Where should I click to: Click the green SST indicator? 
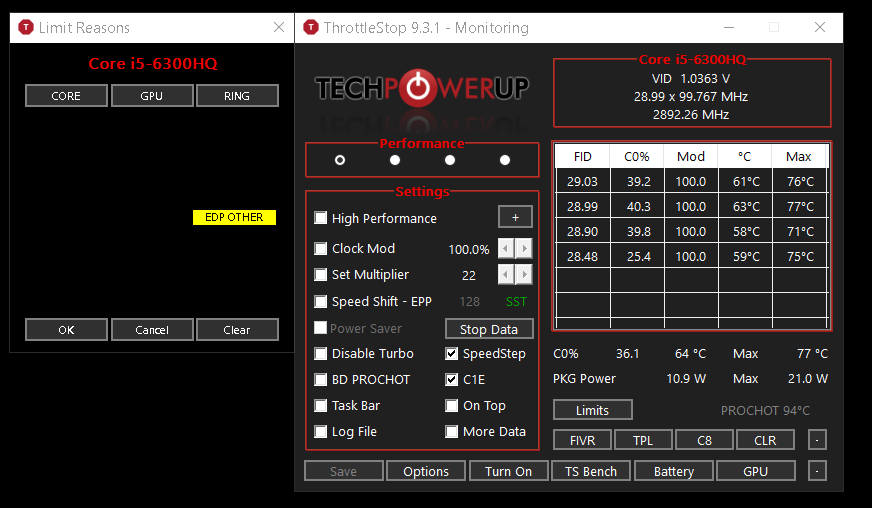516,302
